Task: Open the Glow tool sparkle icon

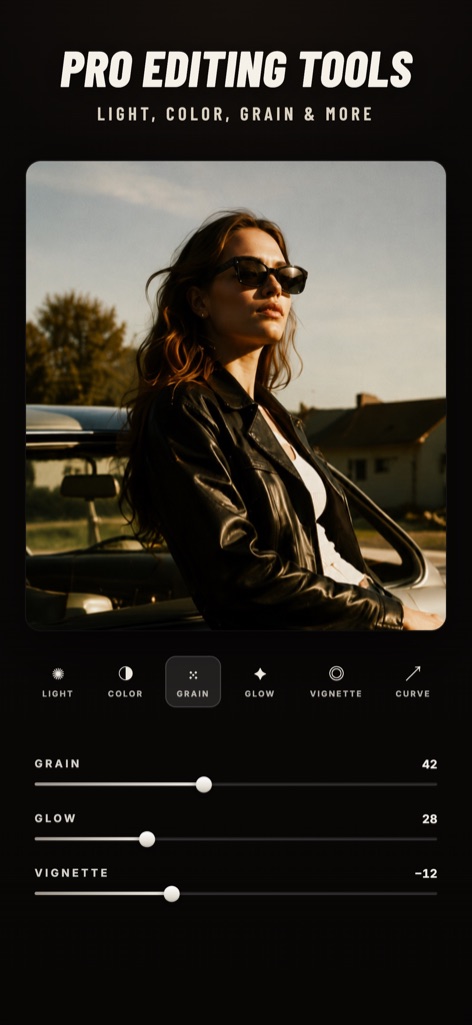Action: (260, 674)
